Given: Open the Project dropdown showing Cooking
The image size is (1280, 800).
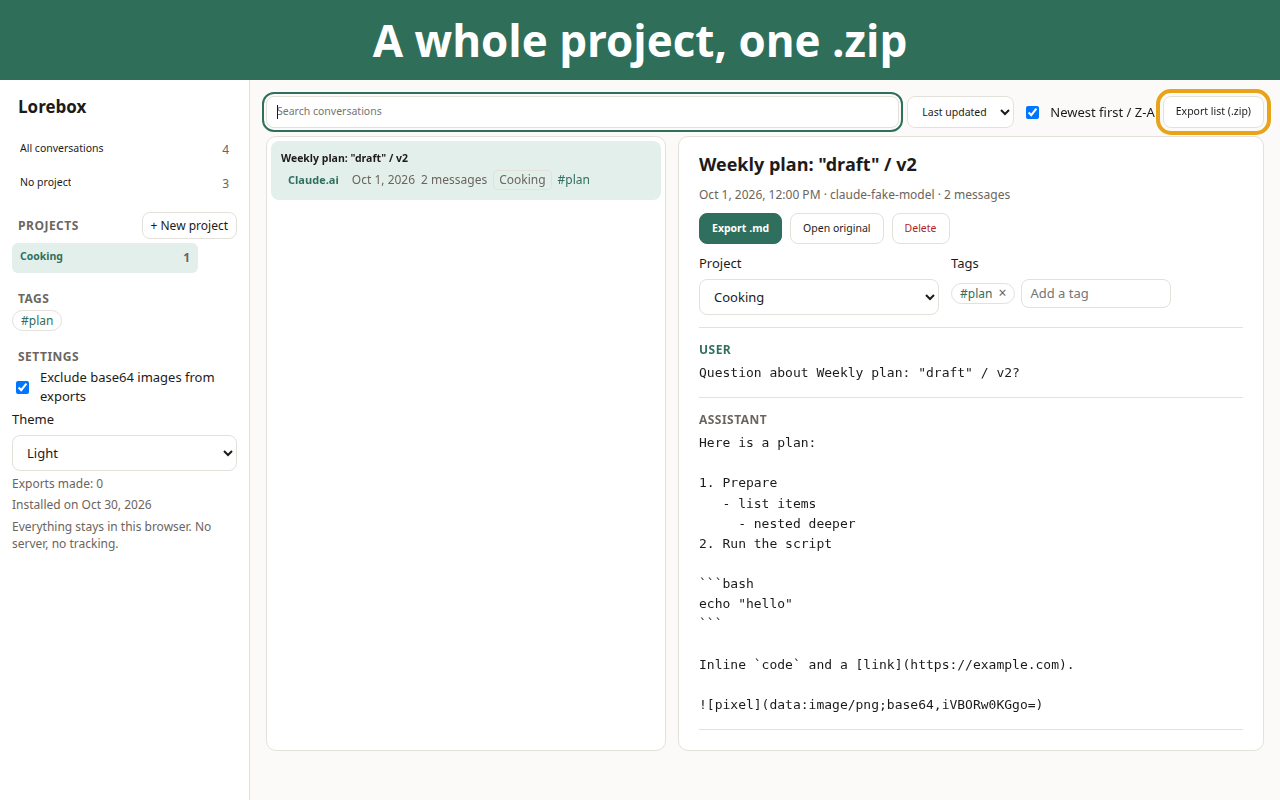Looking at the screenshot, I should 819,297.
